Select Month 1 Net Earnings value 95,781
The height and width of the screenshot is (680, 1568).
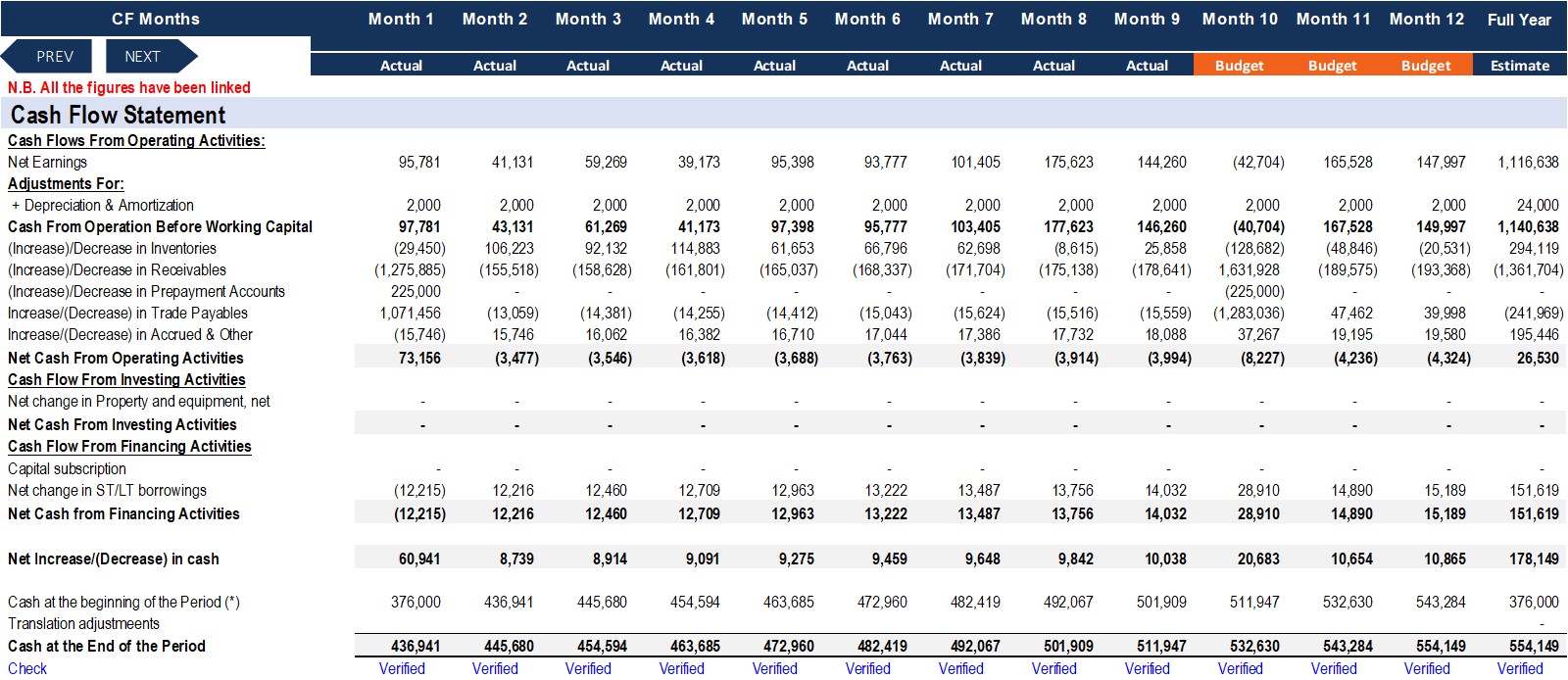point(418,162)
